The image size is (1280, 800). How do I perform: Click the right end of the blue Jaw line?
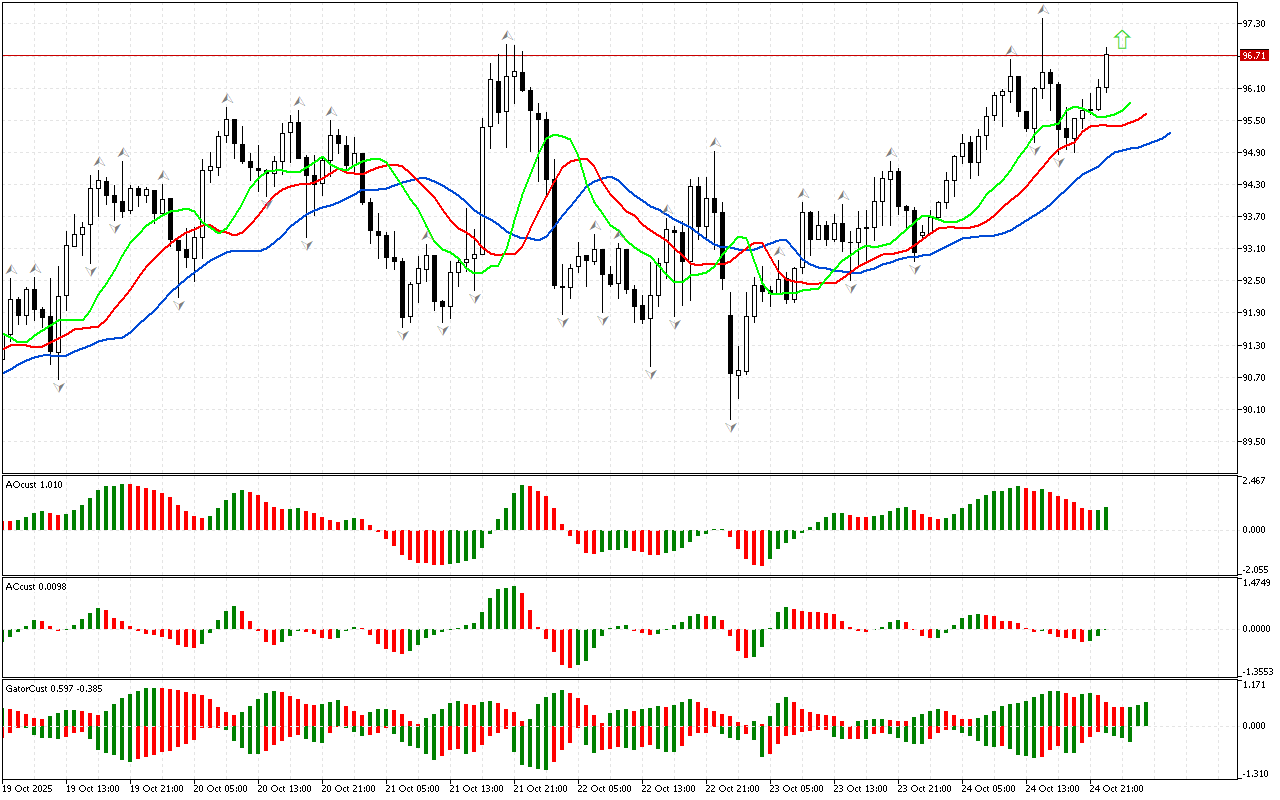coord(1169,133)
